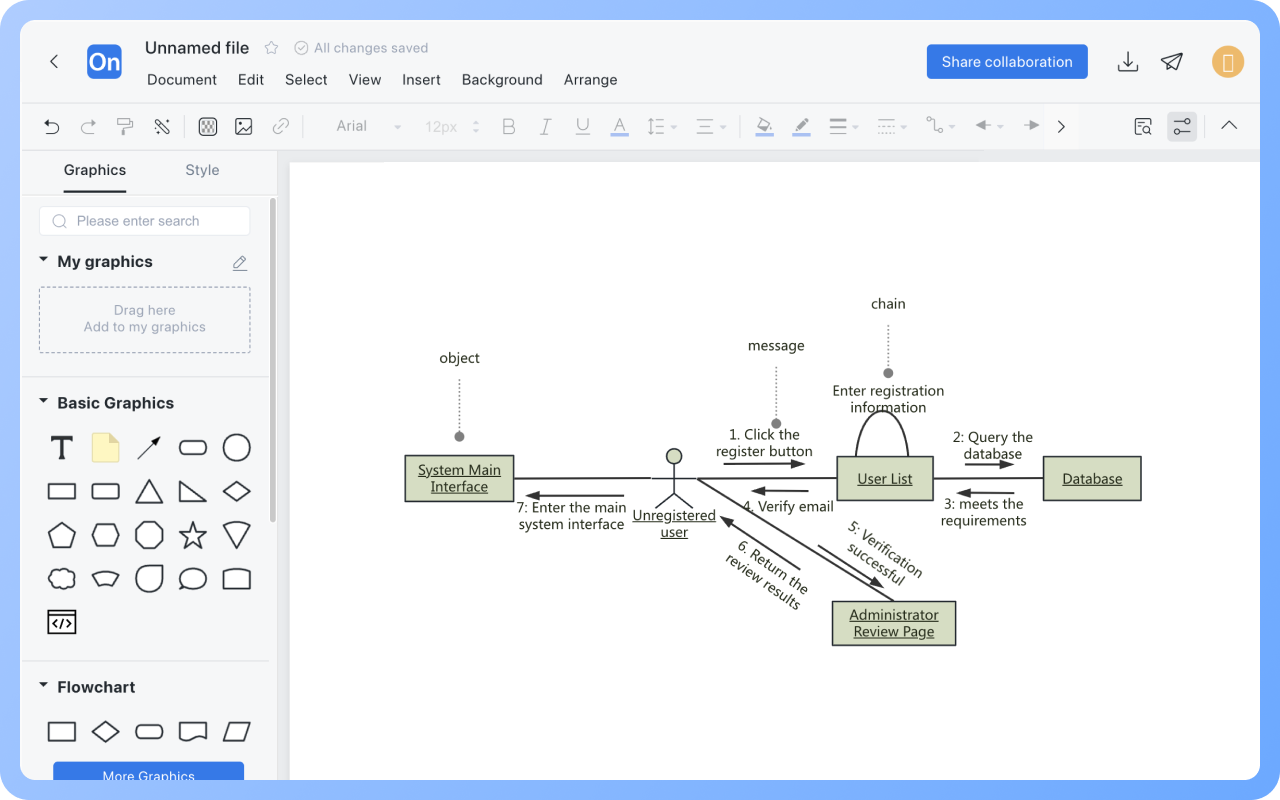The width and height of the screenshot is (1280, 800).
Task: Collapse the toolbar with up chevron
Action: coord(1229,126)
